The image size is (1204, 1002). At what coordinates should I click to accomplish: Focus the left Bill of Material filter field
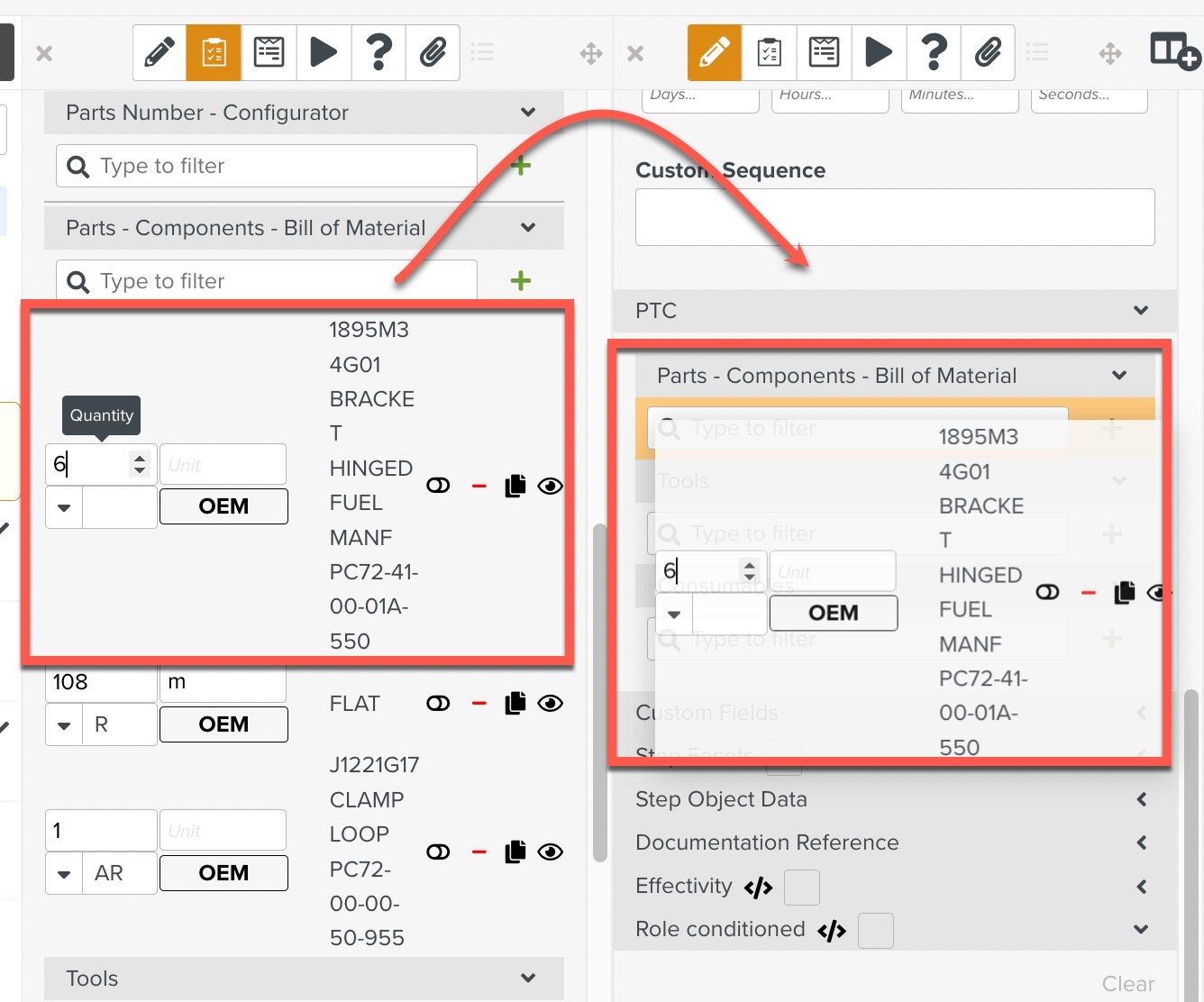point(267,281)
